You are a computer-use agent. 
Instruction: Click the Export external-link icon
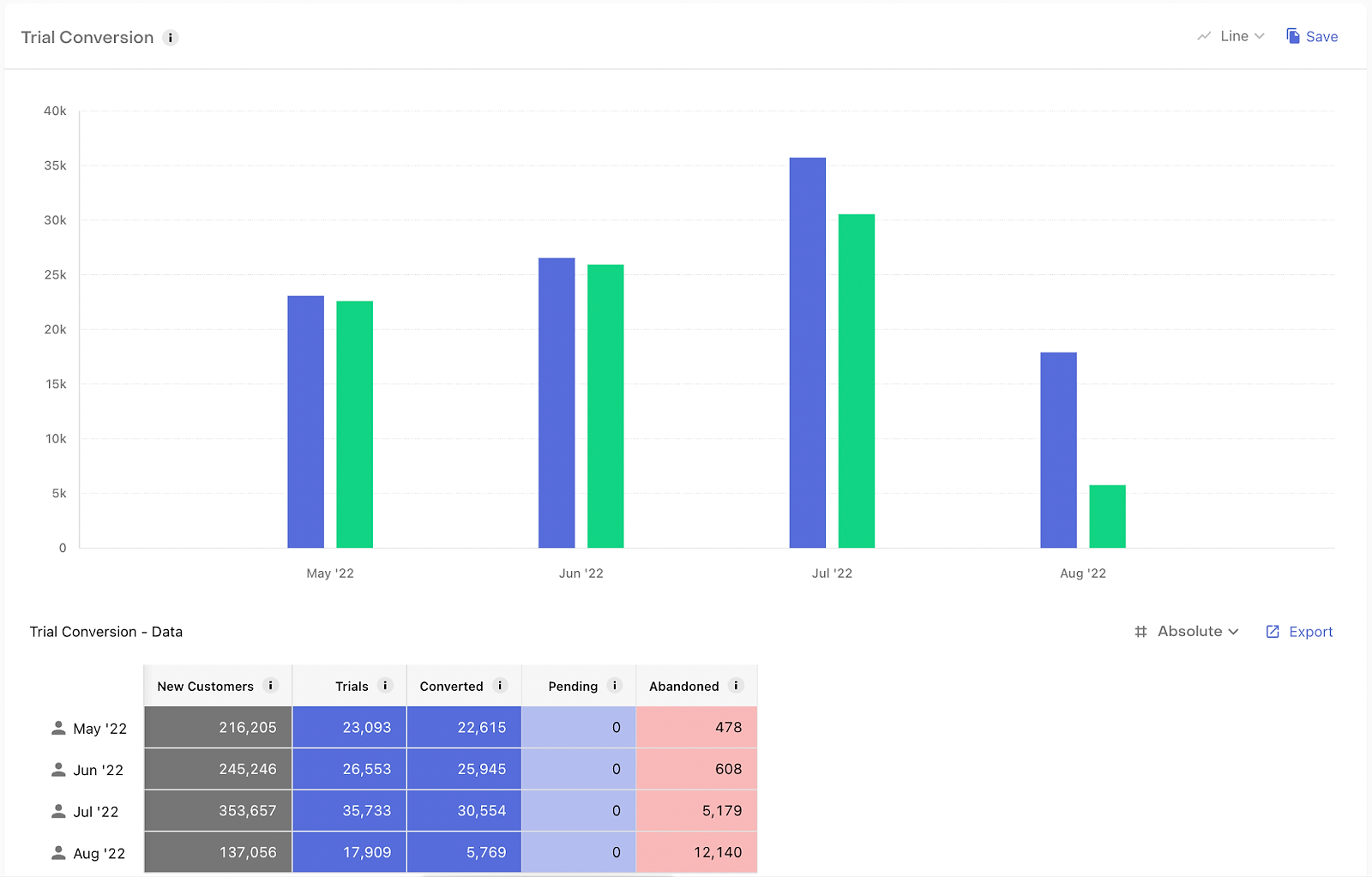point(1273,632)
